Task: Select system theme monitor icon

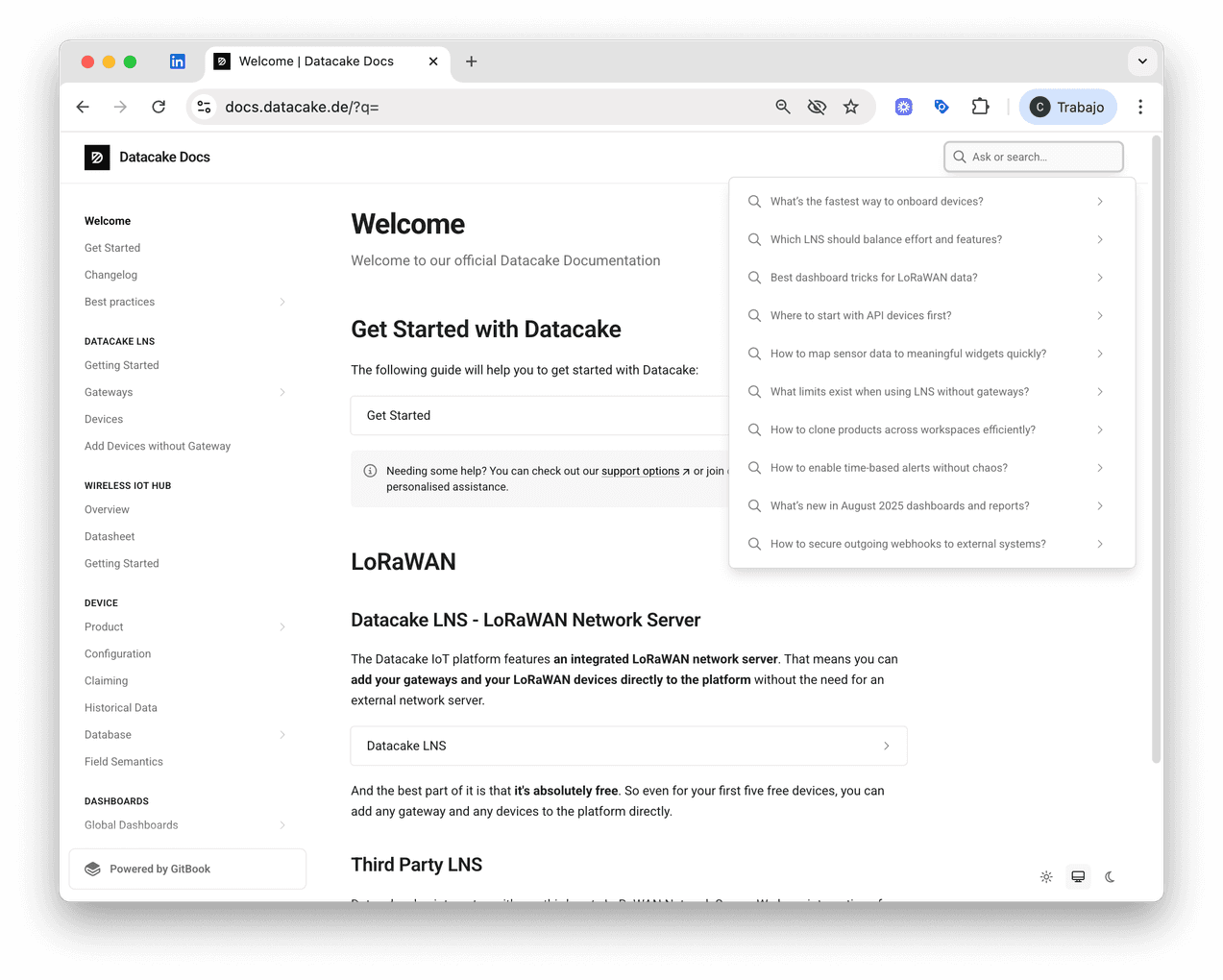Action: pyautogui.click(x=1078, y=876)
